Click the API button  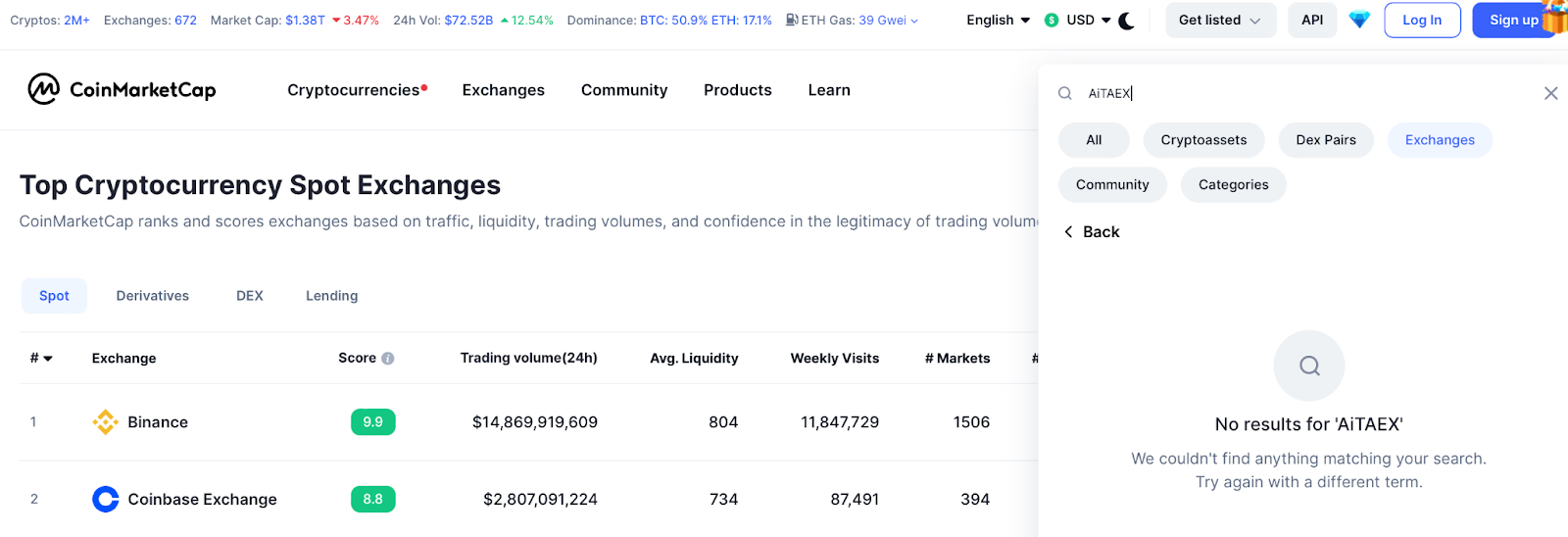point(1312,20)
